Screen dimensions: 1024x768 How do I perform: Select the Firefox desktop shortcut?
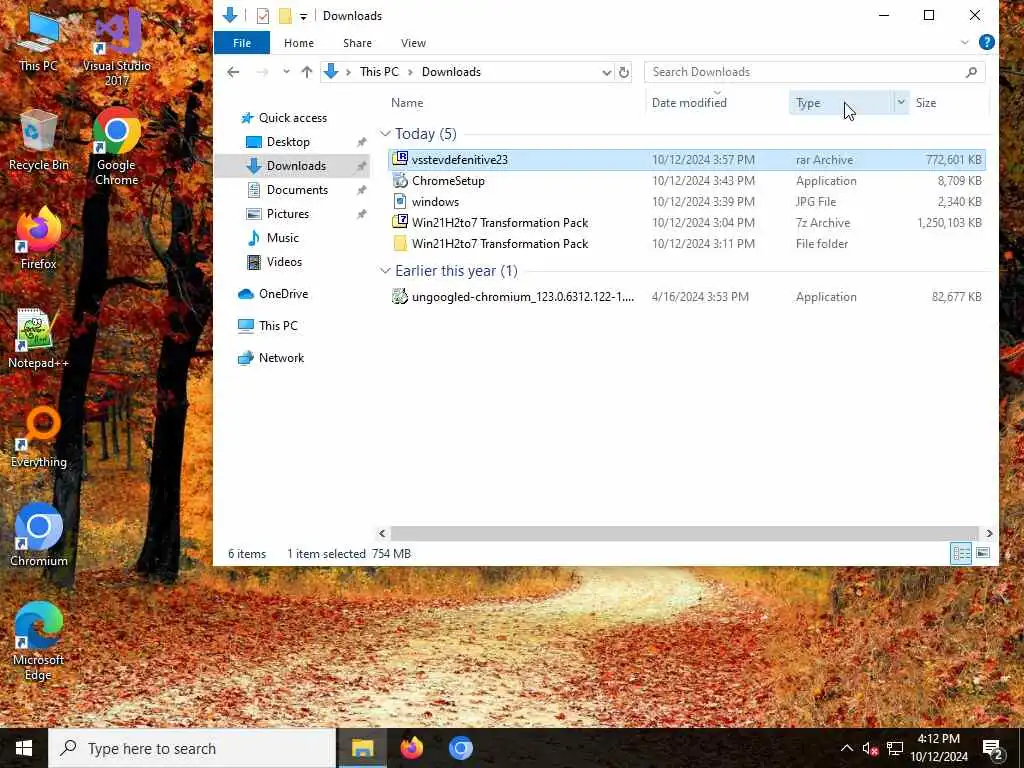39,239
